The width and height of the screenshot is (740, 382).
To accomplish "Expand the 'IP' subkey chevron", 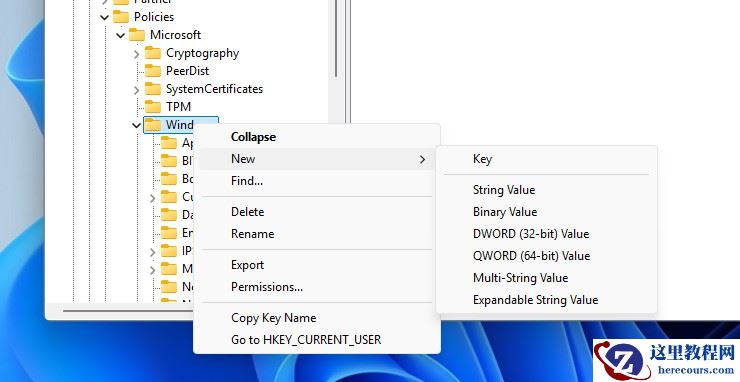I will (152, 252).
